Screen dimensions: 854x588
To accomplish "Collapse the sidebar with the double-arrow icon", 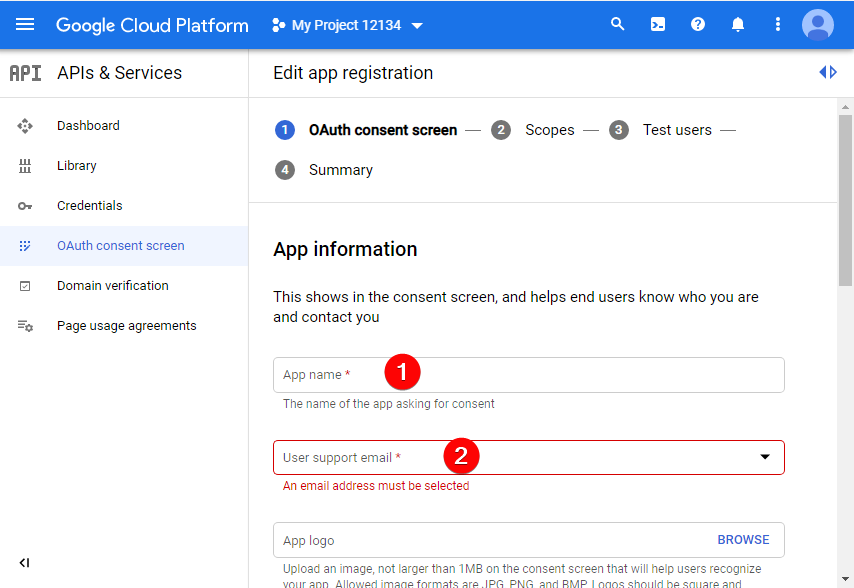I will [24, 562].
